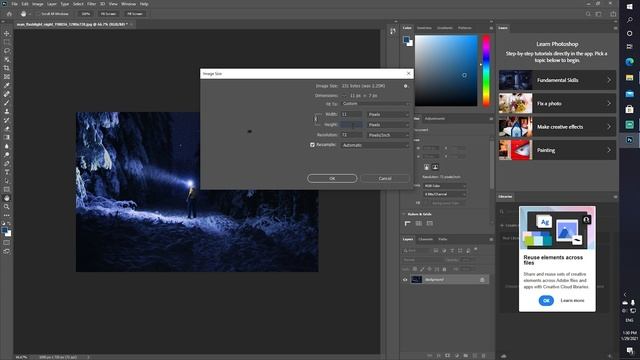Select the Gradient tool

pos(7,138)
